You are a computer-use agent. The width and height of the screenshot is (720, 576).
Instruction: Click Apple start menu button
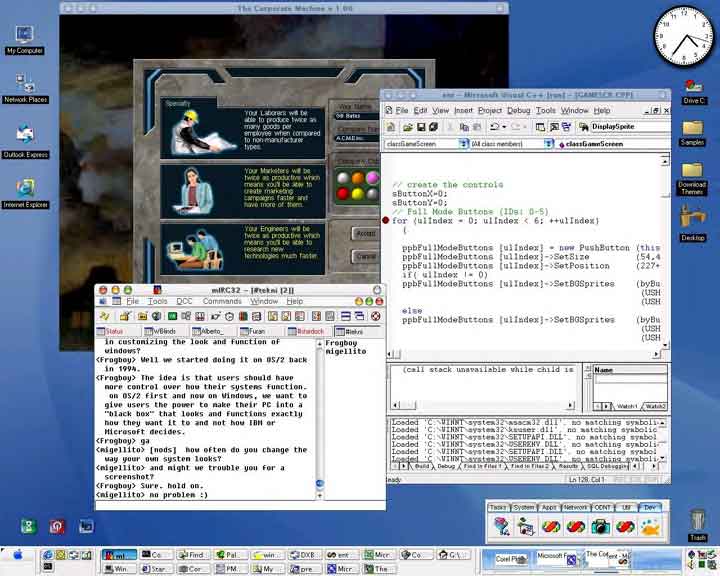tap(18, 554)
